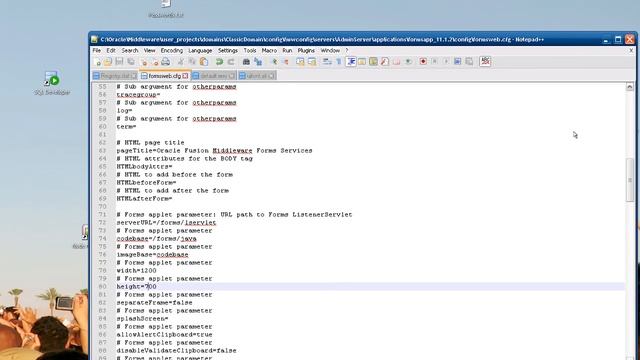Viewport: 640px width, 360px height.
Task: Toggle Show All Characters pilcrow icon
Action: pos(338,62)
